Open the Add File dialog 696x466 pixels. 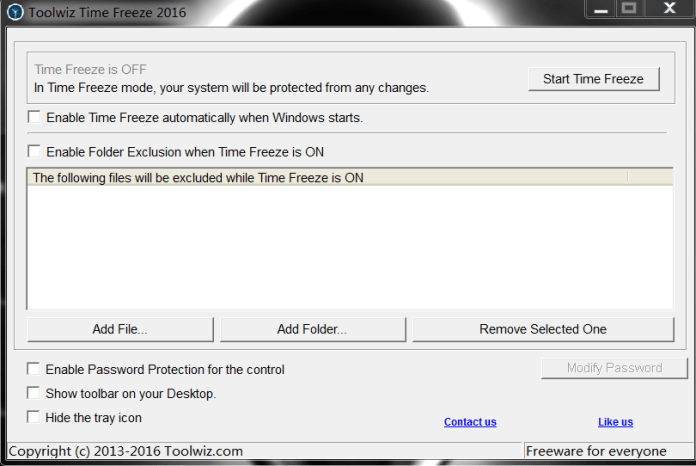pos(120,329)
